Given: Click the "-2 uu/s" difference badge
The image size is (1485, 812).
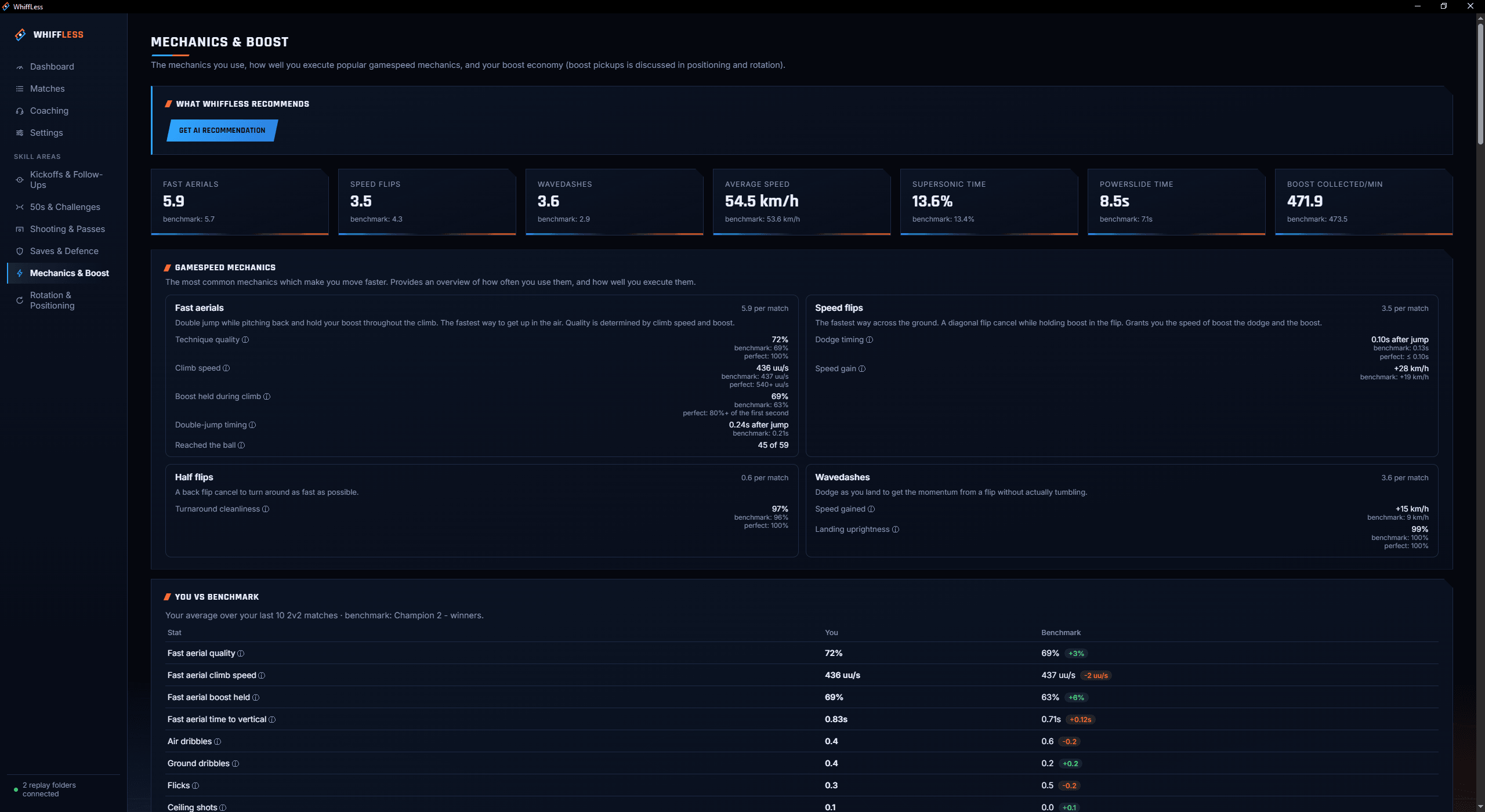Looking at the screenshot, I should pyautogui.click(x=1096, y=676).
